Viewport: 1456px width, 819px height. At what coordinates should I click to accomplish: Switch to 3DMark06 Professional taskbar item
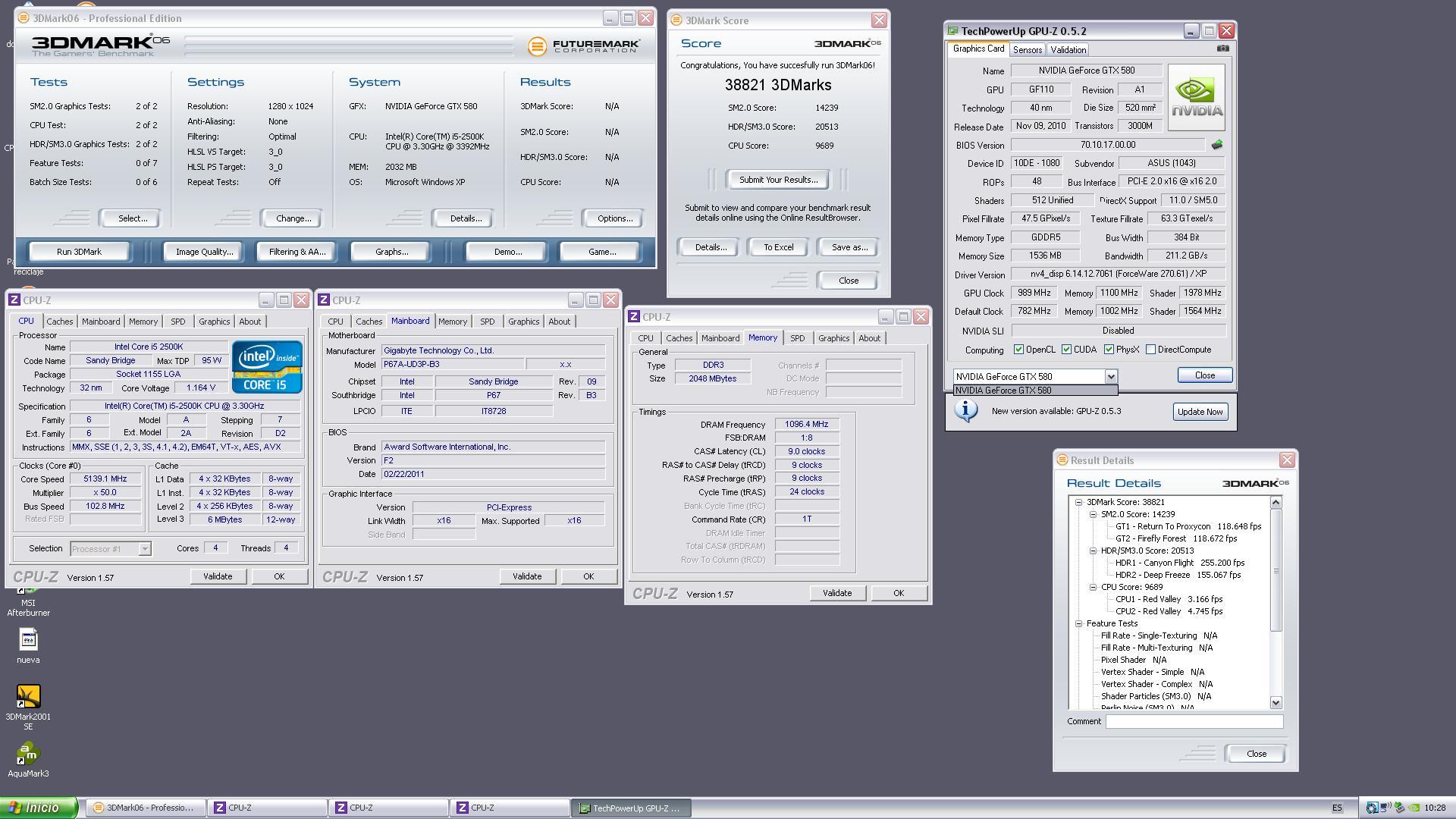point(145,808)
